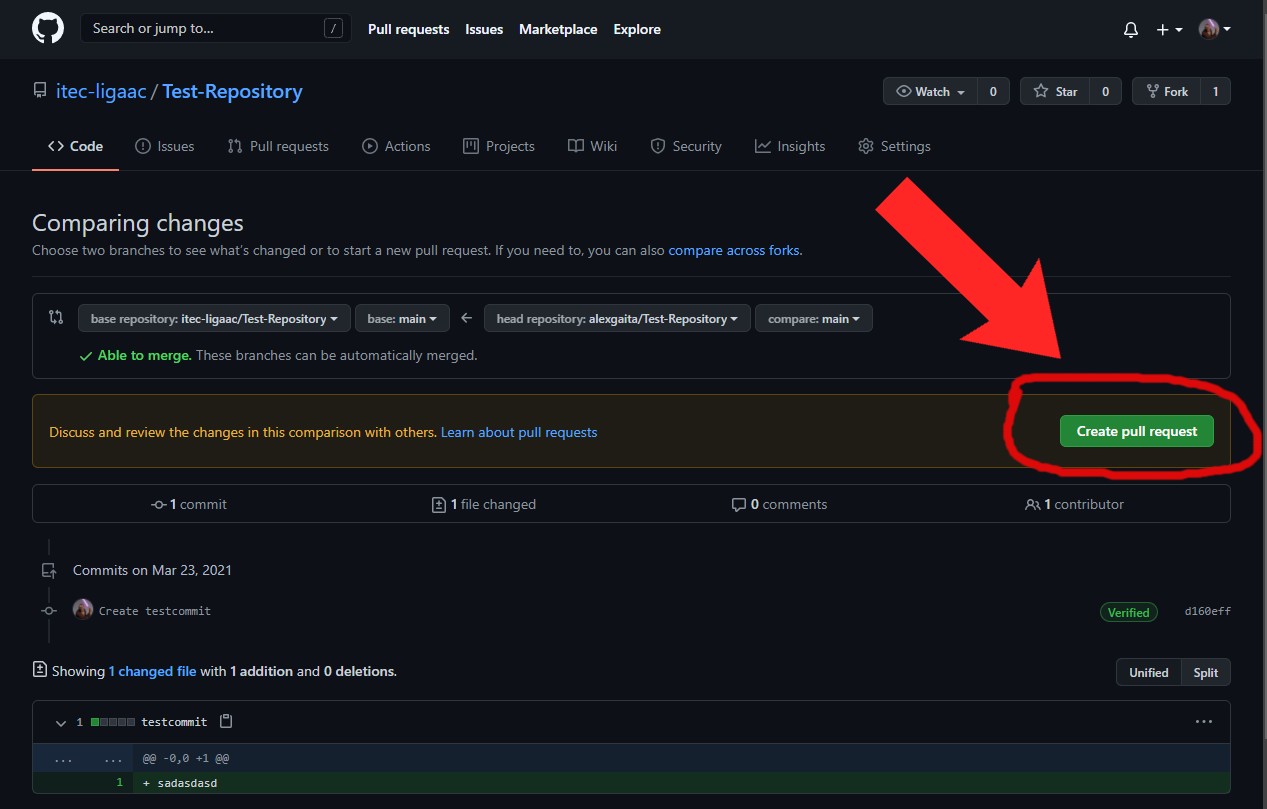
Task: Switch to the Issues repository tab
Action: click(165, 146)
